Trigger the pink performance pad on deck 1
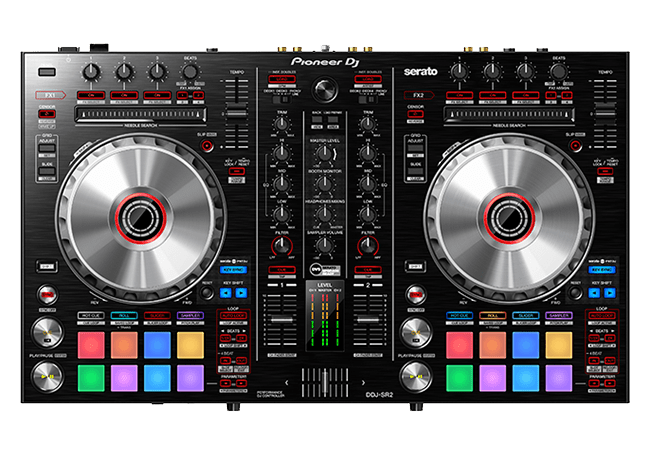650x460 pixels. pyautogui.click(x=124, y=378)
